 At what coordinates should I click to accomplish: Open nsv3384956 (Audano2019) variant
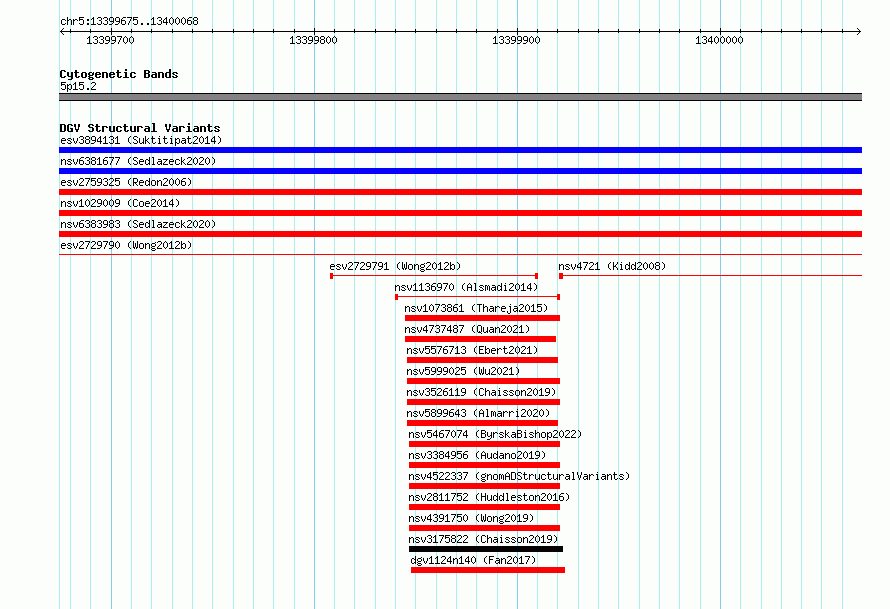click(477, 455)
